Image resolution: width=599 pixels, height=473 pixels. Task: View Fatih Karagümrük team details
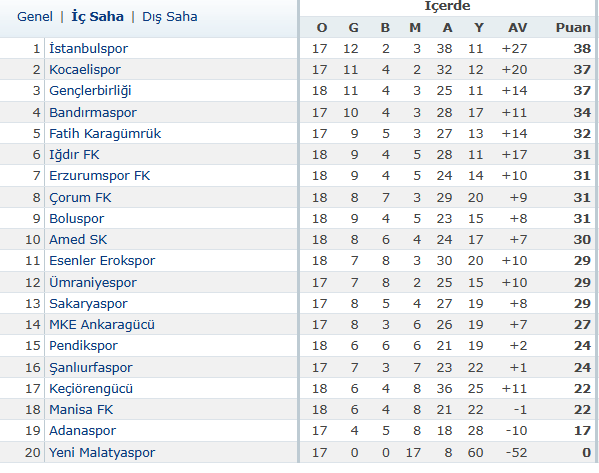click(105, 134)
